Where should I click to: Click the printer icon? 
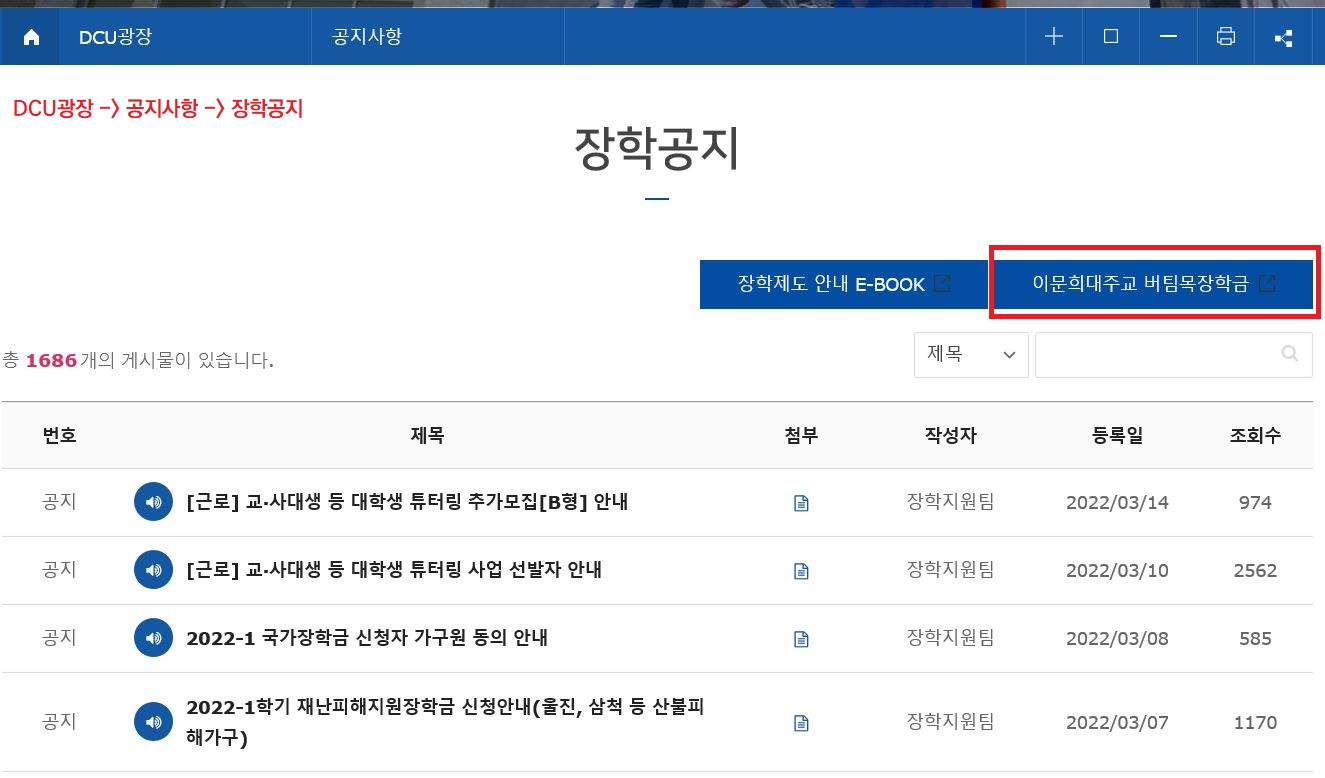click(x=1225, y=37)
